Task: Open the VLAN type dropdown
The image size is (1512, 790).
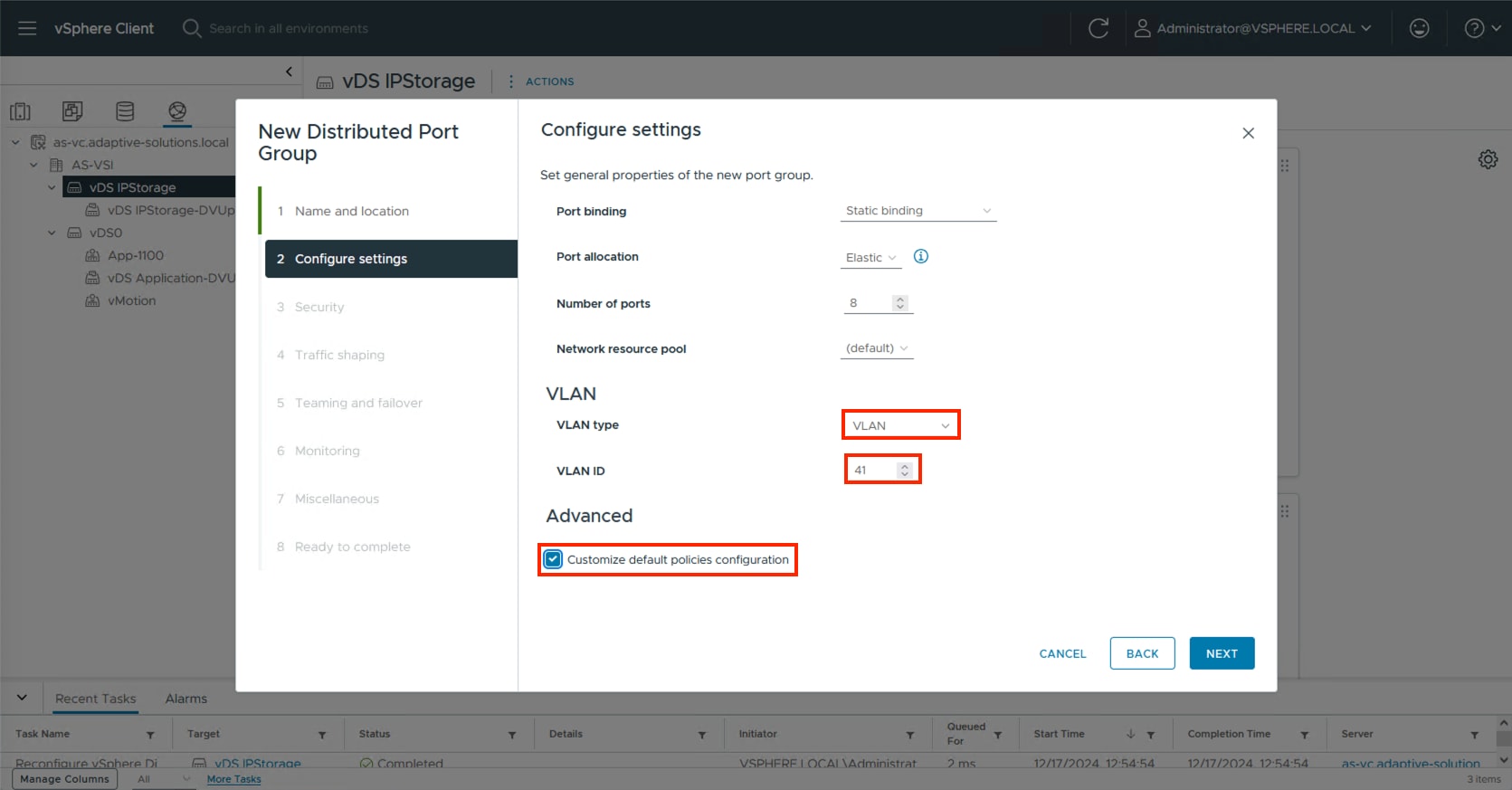Action: tap(900, 425)
